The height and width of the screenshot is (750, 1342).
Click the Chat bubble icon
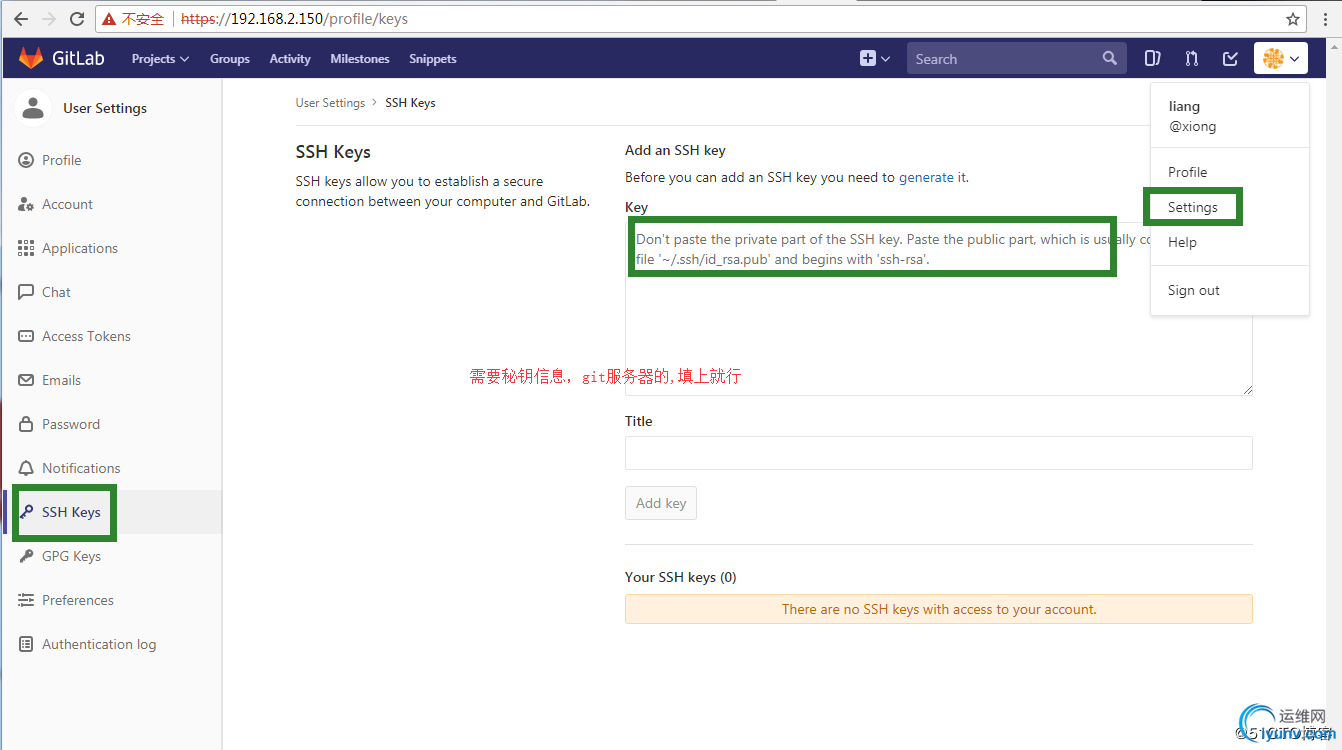coord(26,292)
